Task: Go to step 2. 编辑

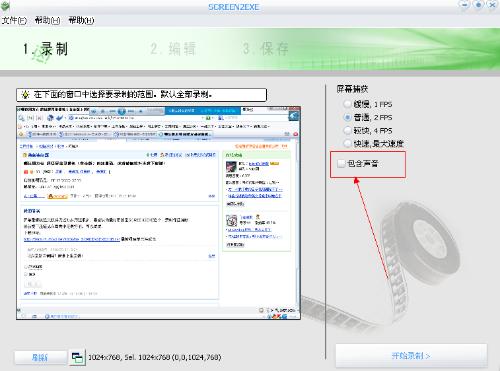Action: (x=173, y=49)
